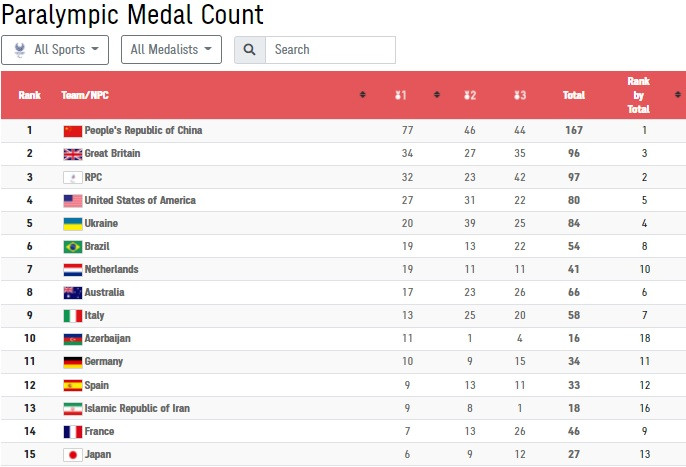This screenshot has width=686, height=467.
Task: Click the Total column header
Action: [x=574, y=95]
